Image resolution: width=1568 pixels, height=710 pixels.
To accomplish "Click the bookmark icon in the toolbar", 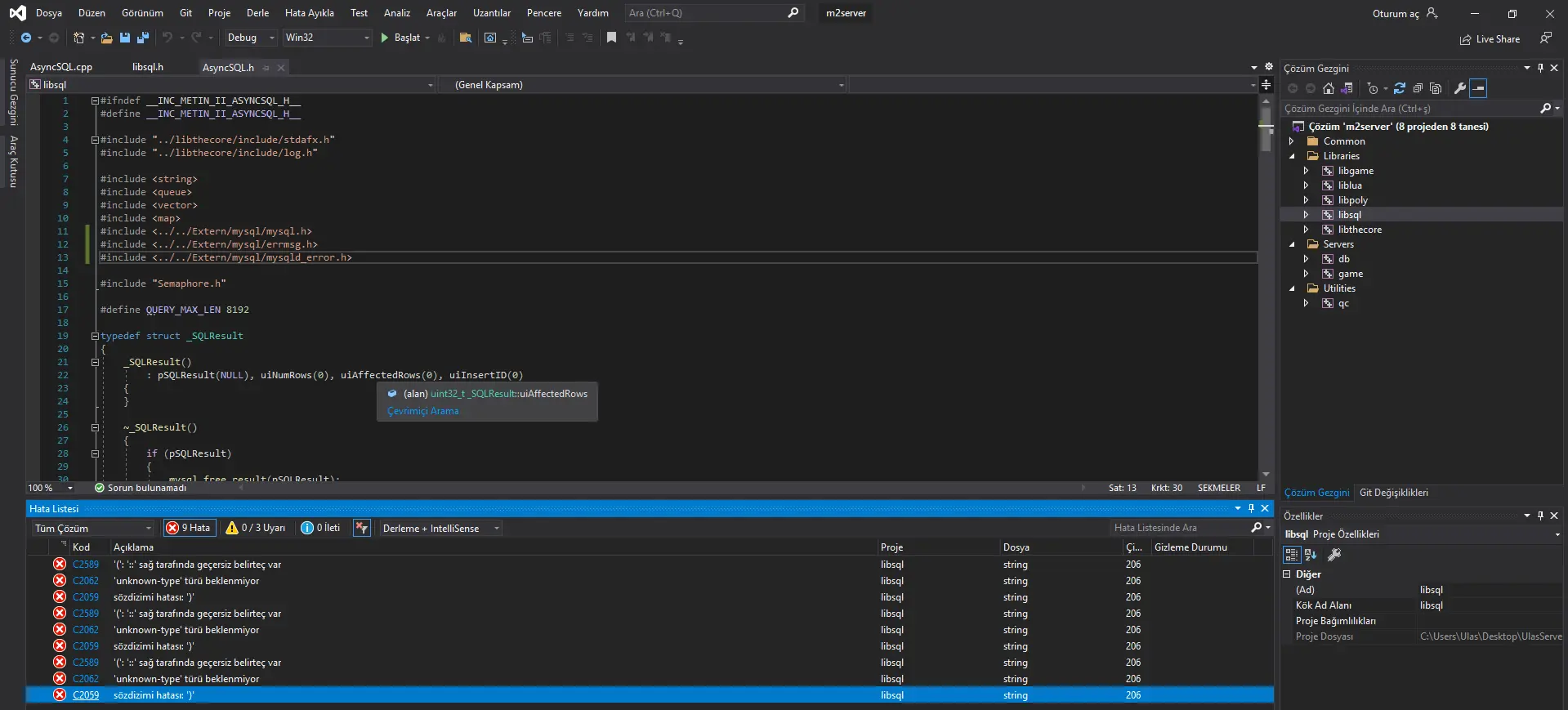I will [x=611, y=38].
